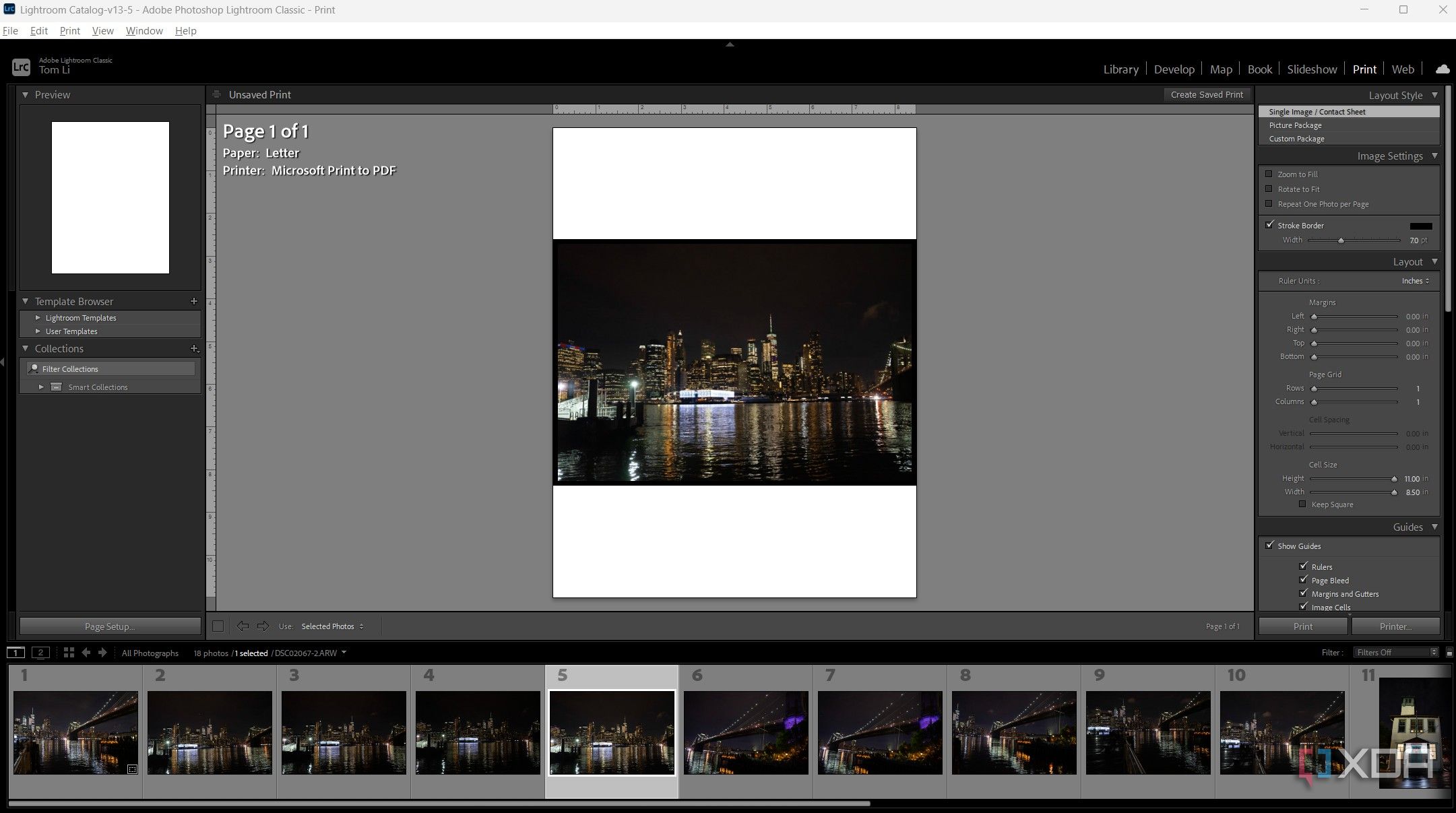Open the black stroke border color swatch
The width and height of the screenshot is (1456, 813).
pos(1420,226)
